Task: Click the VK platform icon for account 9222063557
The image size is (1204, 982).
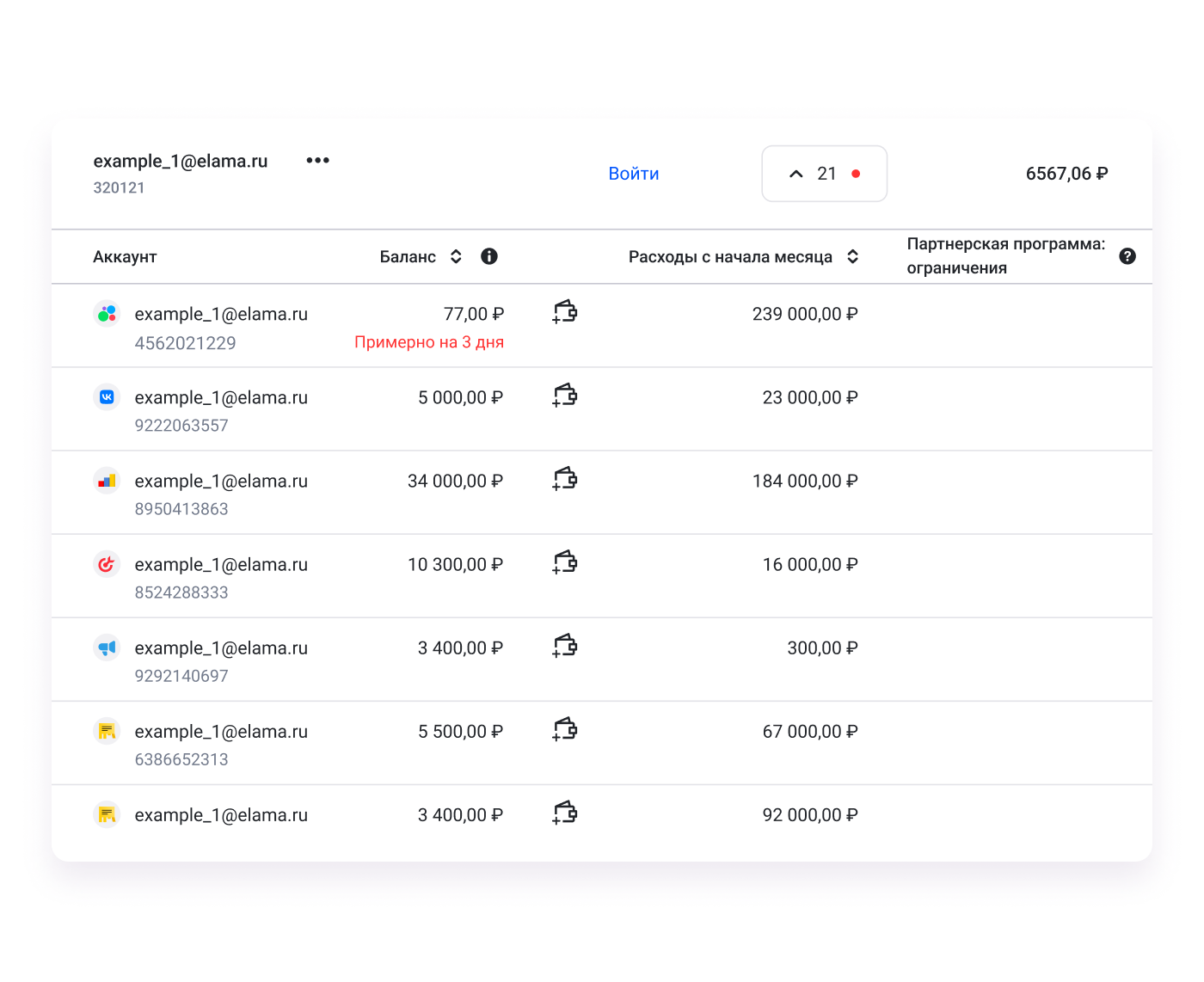Action: [x=107, y=397]
